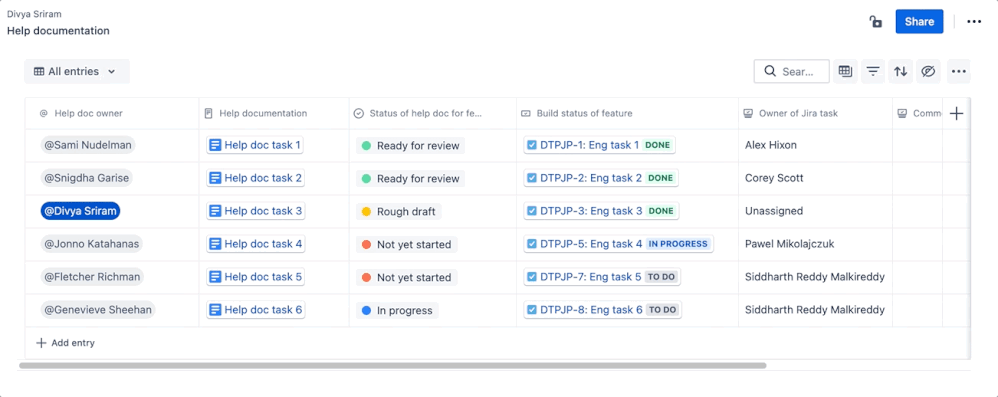Click the @Sami Nudelman mention
The width and height of the screenshot is (998, 397).
(x=88, y=145)
